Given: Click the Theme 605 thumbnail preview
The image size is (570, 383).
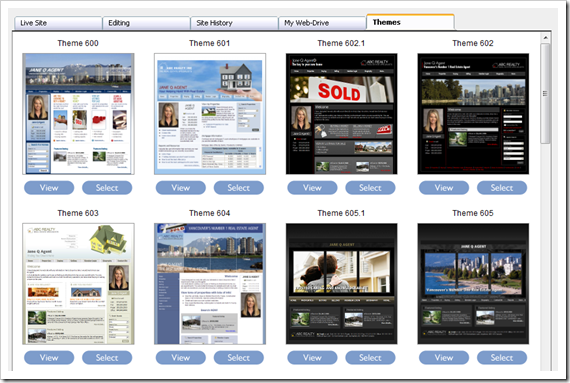Looking at the screenshot, I should click(473, 284).
